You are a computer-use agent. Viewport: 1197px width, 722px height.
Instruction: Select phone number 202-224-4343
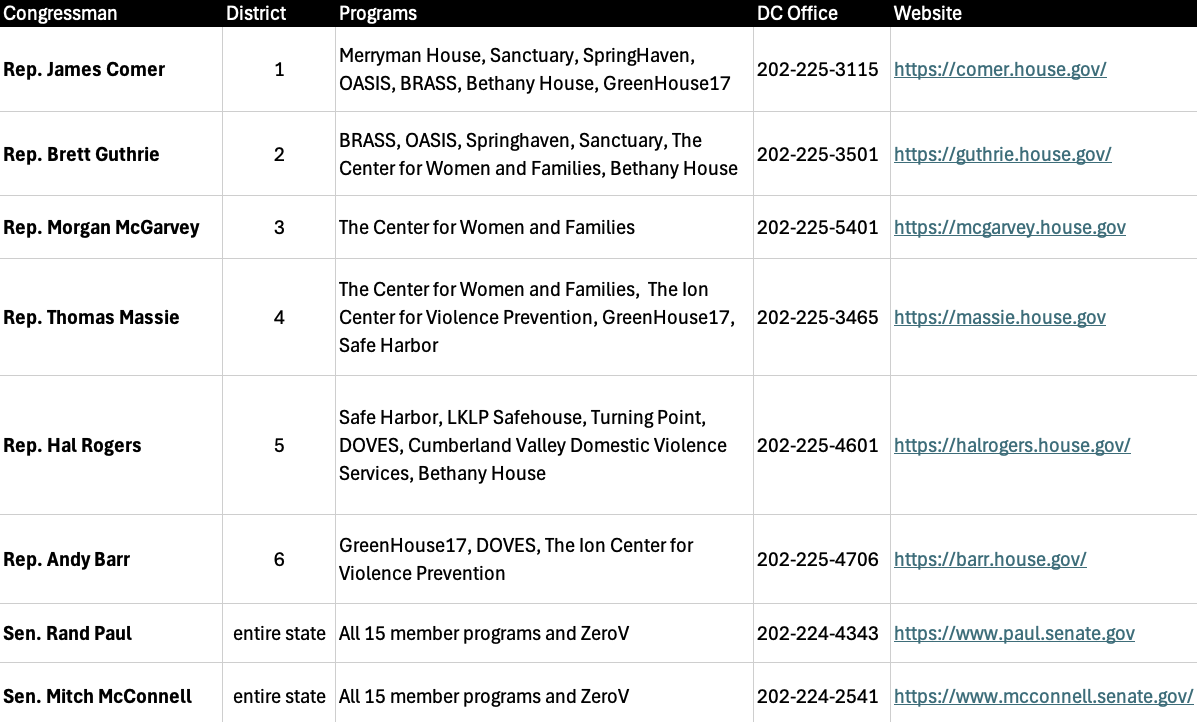click(817, 634)
